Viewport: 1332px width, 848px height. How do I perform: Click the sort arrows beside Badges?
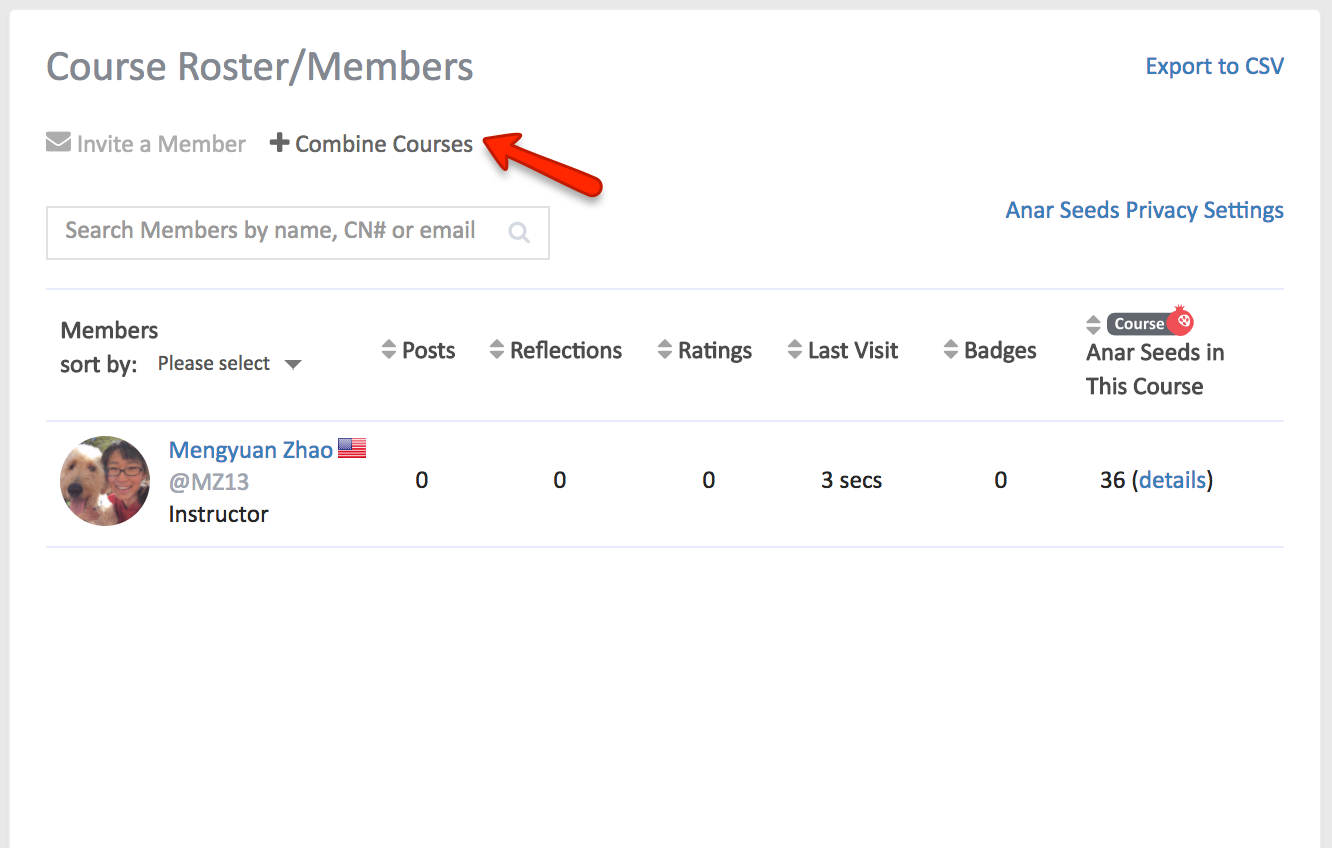point(949,350)
